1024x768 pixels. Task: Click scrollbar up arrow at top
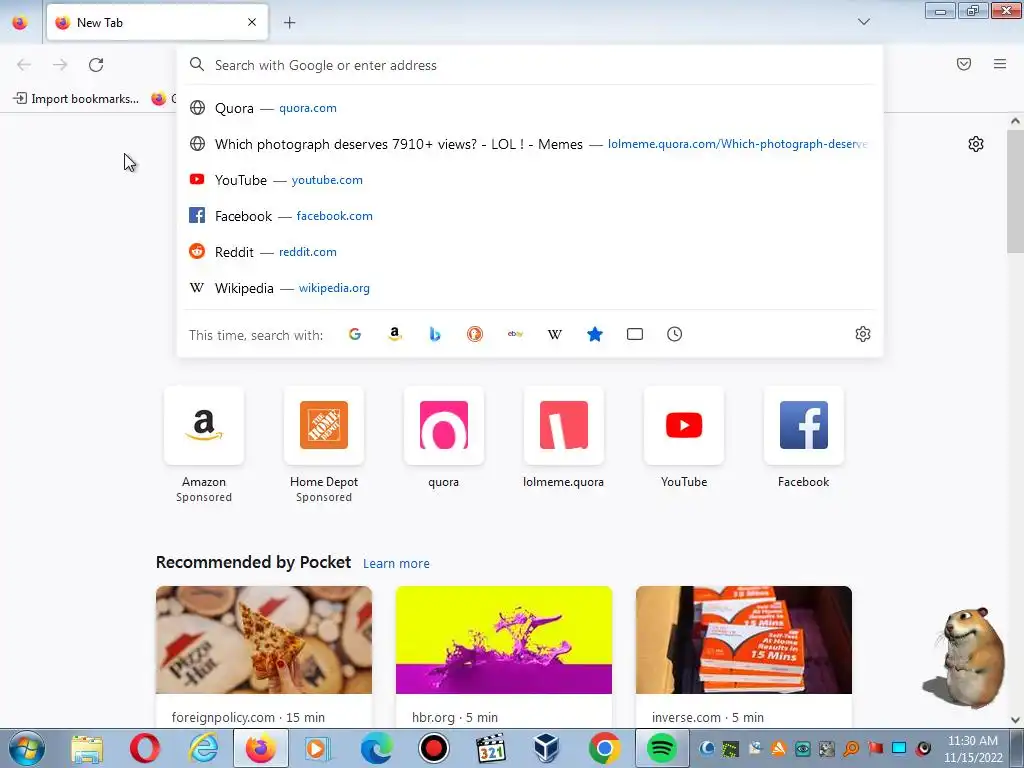(x=1015, y=121)
